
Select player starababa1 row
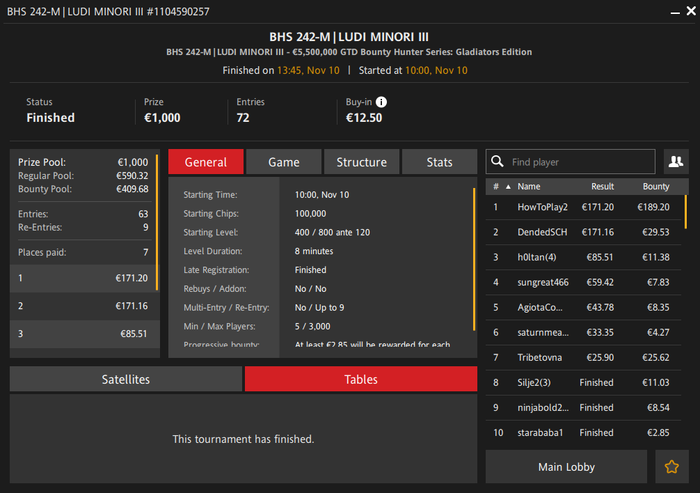[x=583, y=432]
